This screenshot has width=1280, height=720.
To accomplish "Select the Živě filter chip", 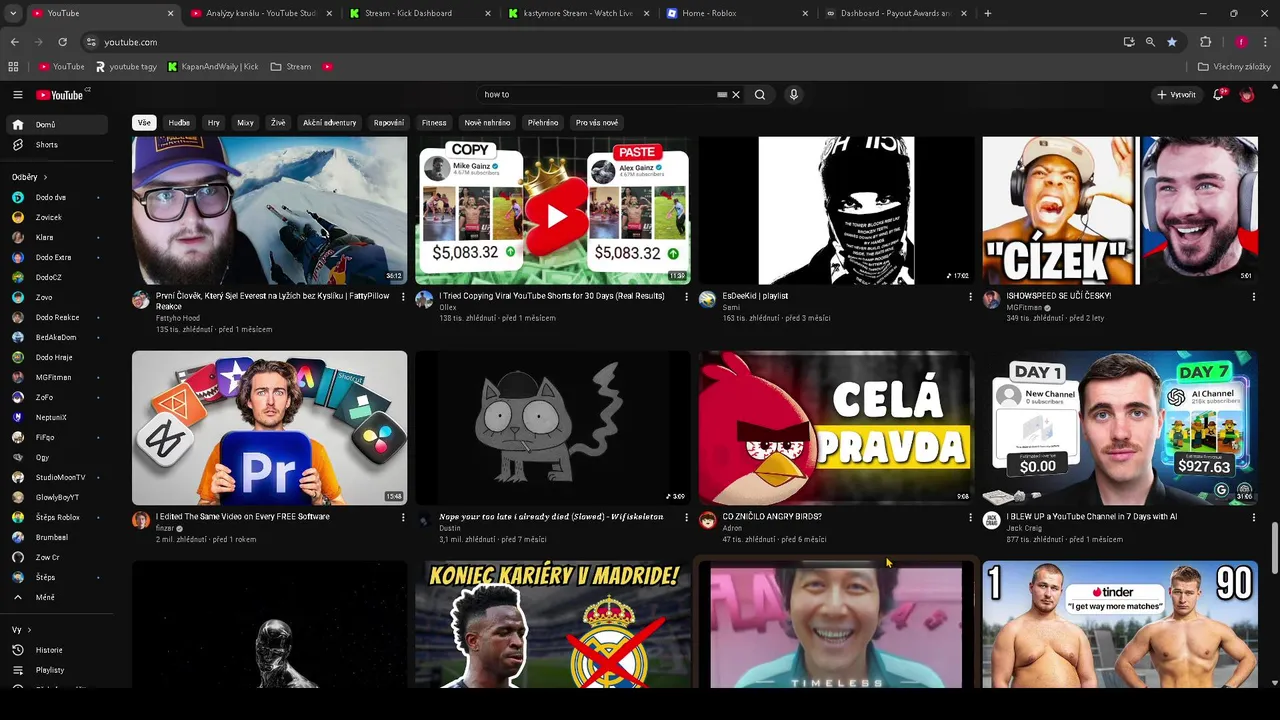I will [278, 123].
